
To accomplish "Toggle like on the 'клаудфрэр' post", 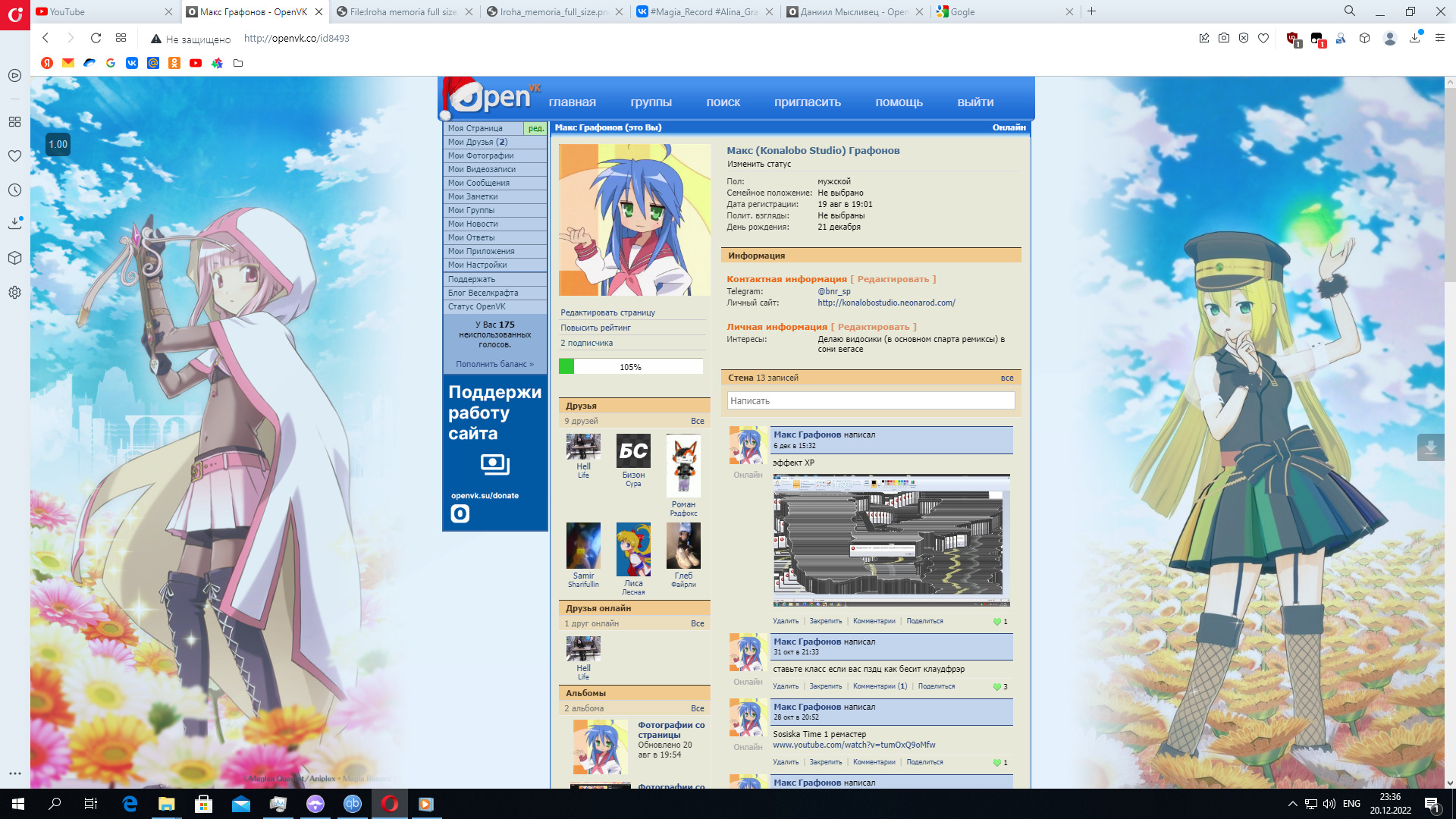I will tap(997, 687).
